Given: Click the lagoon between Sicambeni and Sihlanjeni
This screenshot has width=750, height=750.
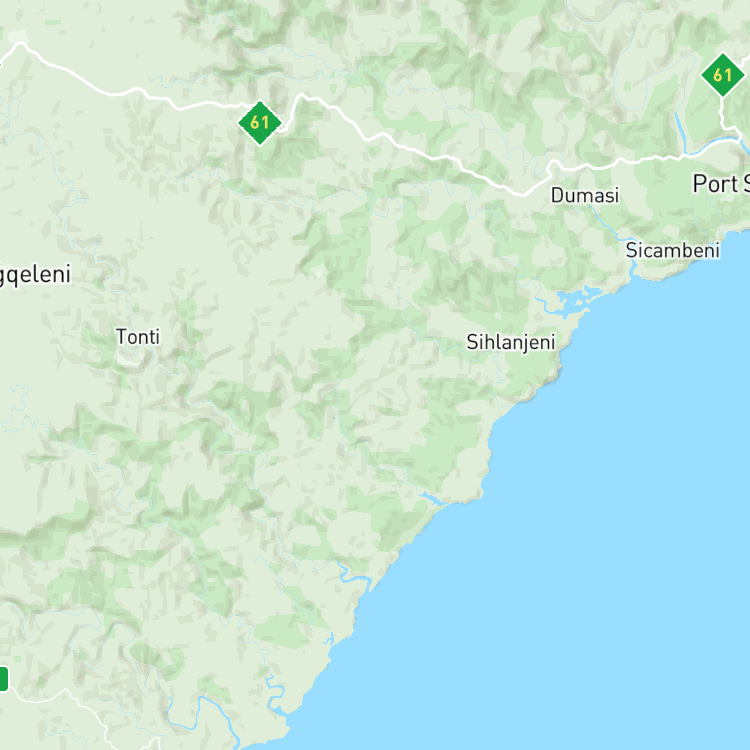Looking at the screenshot, I should click(x=572, y=300).
